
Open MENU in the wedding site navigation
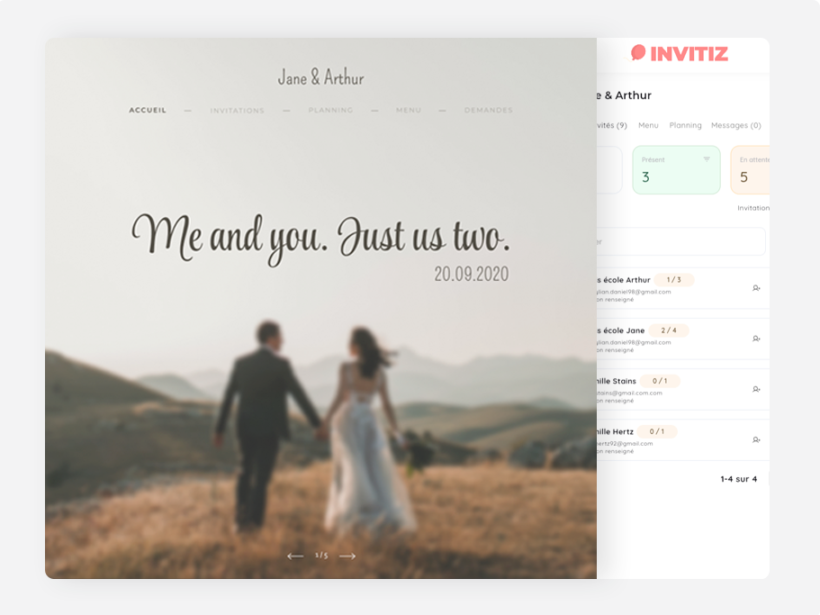click(408, 110)
